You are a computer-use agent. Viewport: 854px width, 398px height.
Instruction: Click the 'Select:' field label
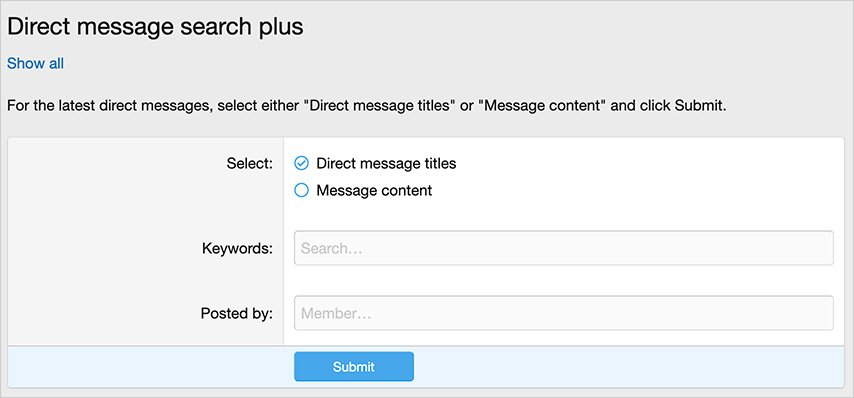(250, 163)
